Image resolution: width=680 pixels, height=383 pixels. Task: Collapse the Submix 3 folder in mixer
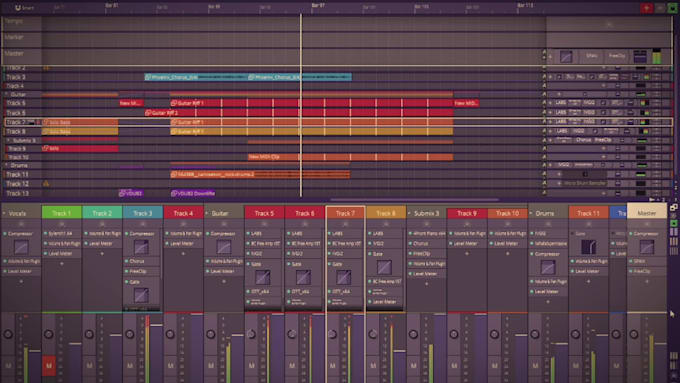point(409,213)
